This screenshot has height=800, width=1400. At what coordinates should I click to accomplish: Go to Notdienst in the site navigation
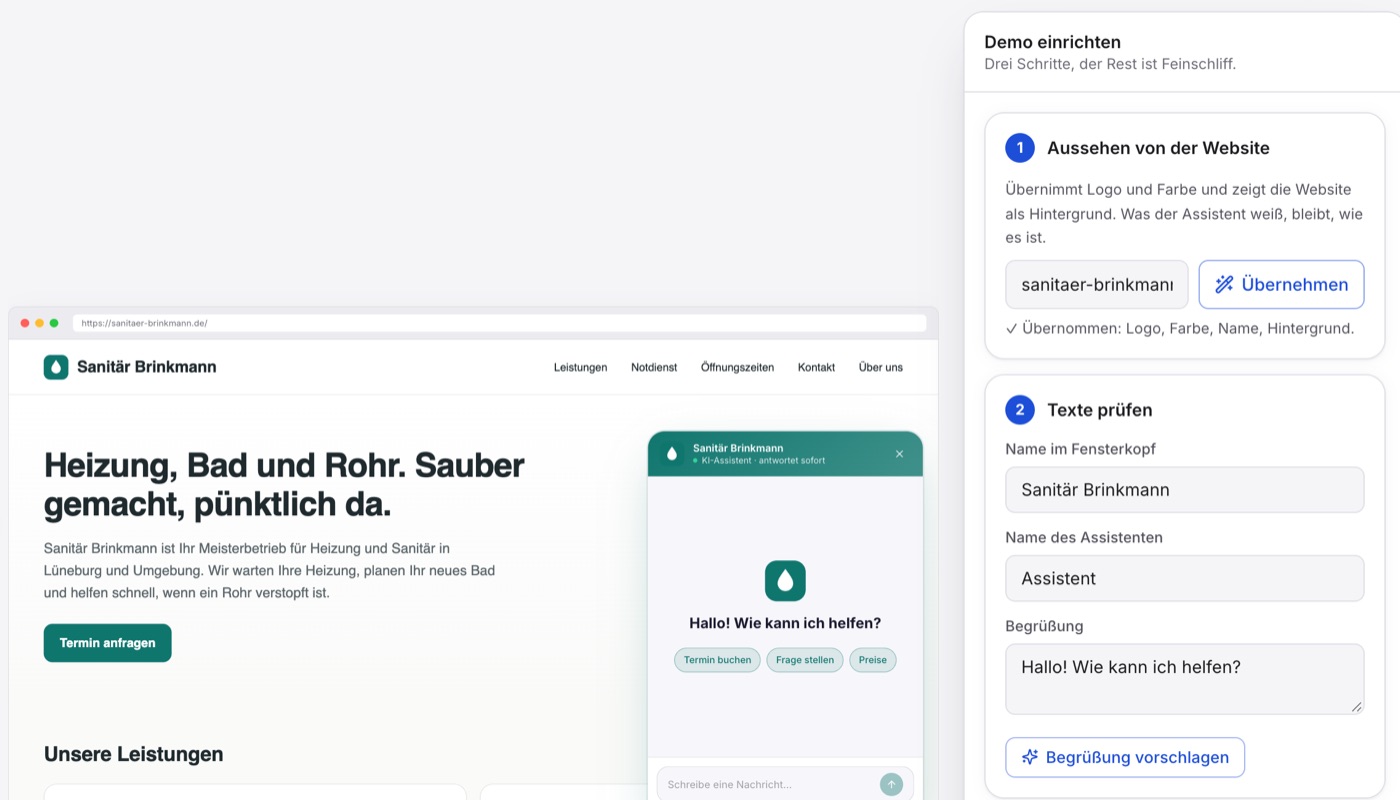pos(654,367)
